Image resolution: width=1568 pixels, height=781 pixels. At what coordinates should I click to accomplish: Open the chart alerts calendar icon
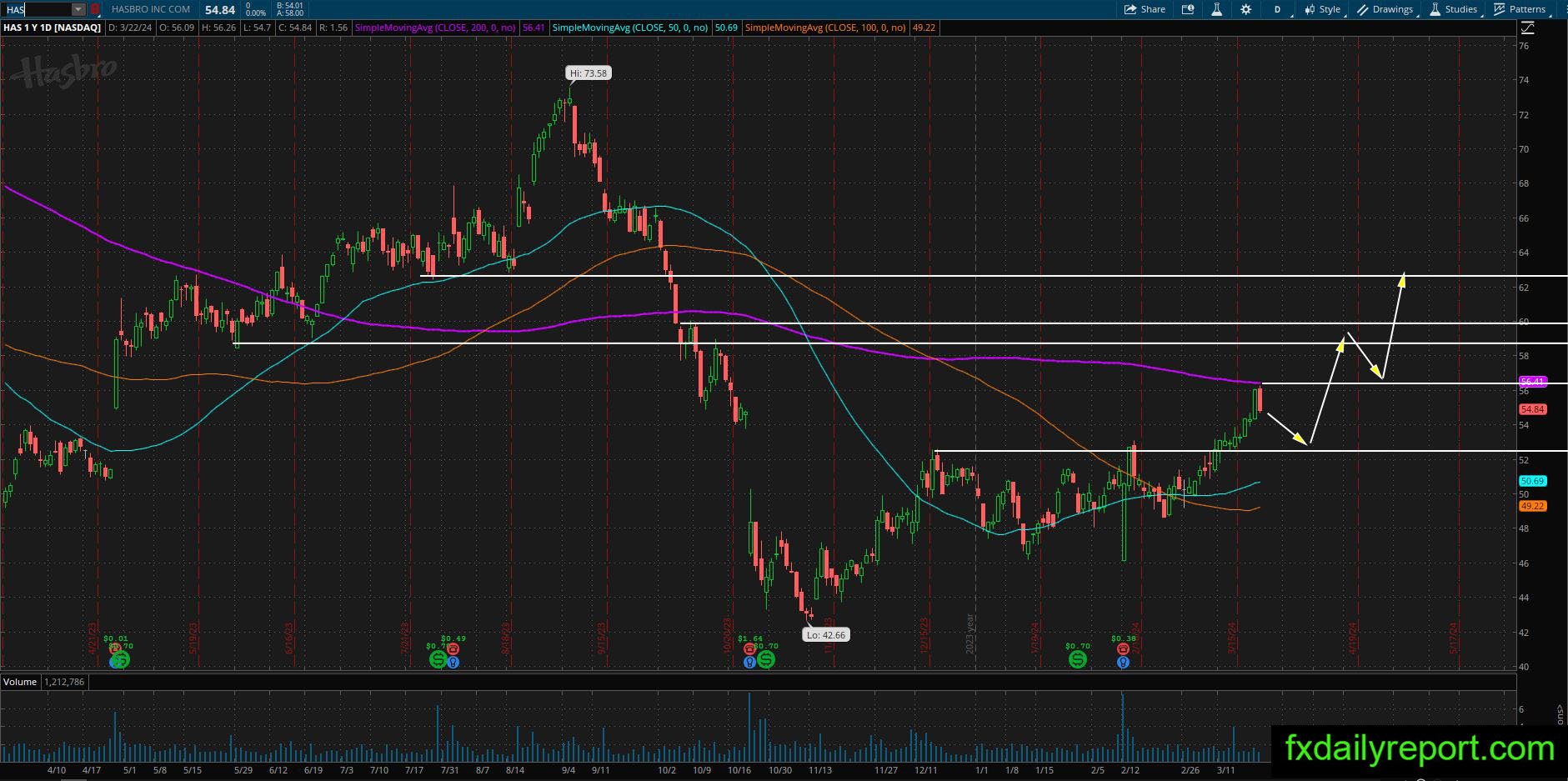coord(1188,9)
